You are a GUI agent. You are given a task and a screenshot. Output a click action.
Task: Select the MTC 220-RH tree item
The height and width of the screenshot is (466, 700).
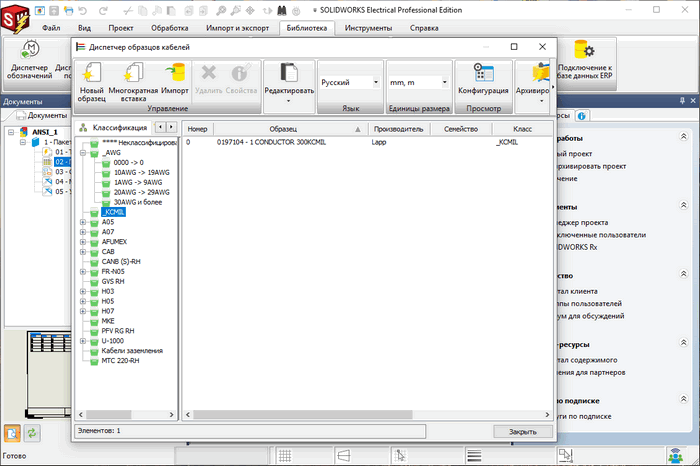(120, 361)
